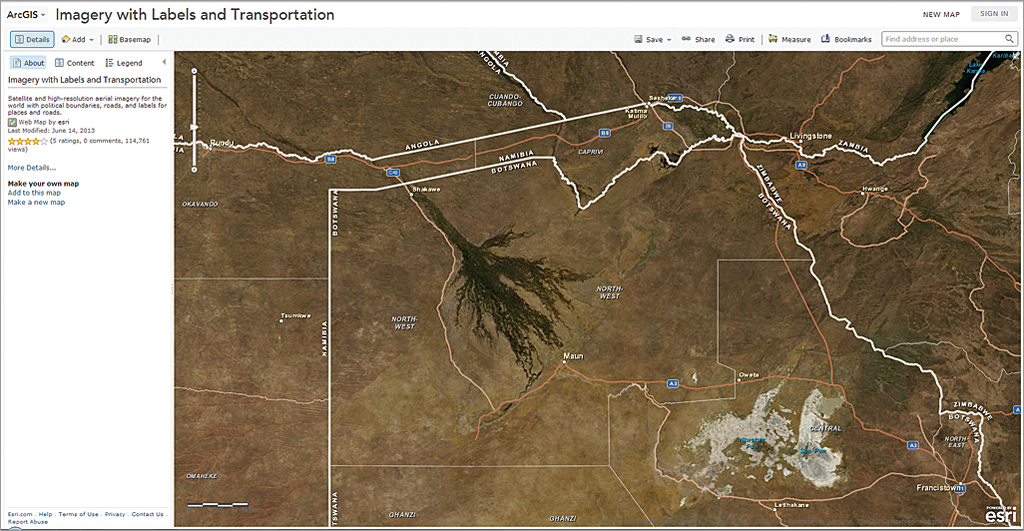The height and width of the screenshot is (531, 1024).
Task: Click NEW MAP in the header
Action: pos(941,14)
